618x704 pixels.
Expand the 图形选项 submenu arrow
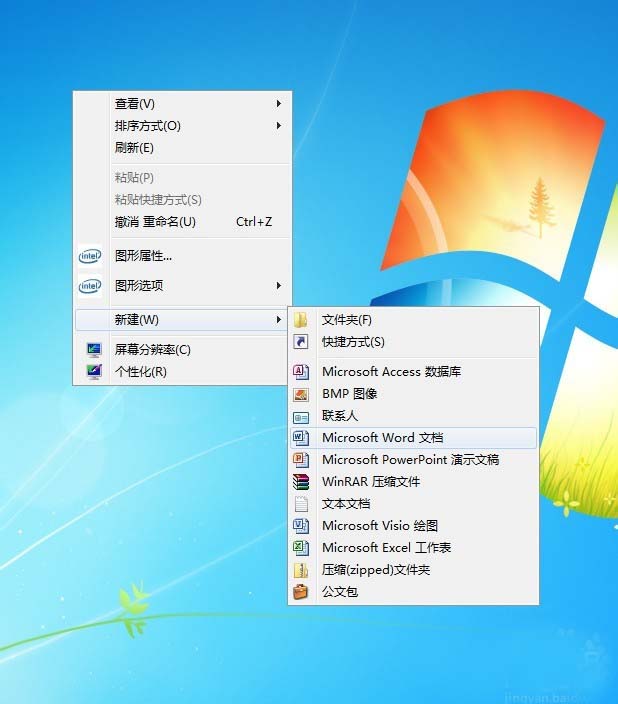tap(279, 286)
